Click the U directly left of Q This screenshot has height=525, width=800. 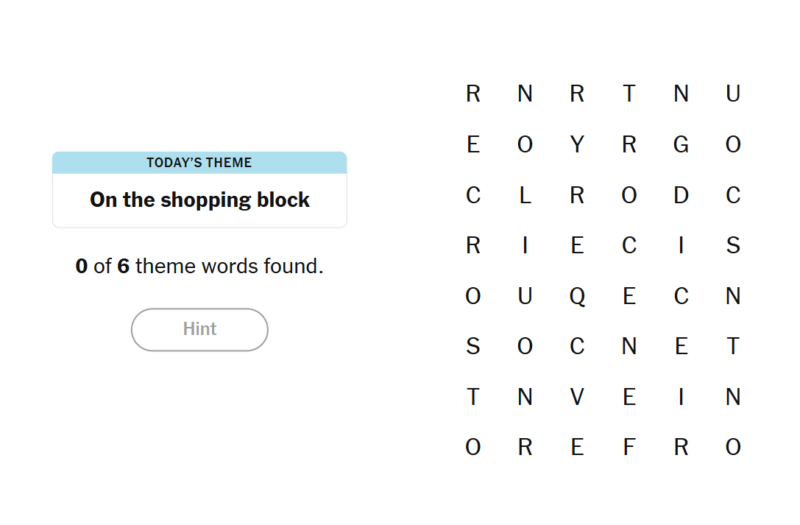pos(525,296)
